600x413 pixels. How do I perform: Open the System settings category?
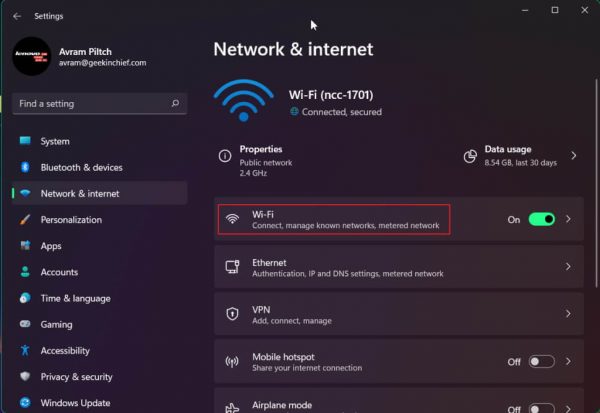55,141
